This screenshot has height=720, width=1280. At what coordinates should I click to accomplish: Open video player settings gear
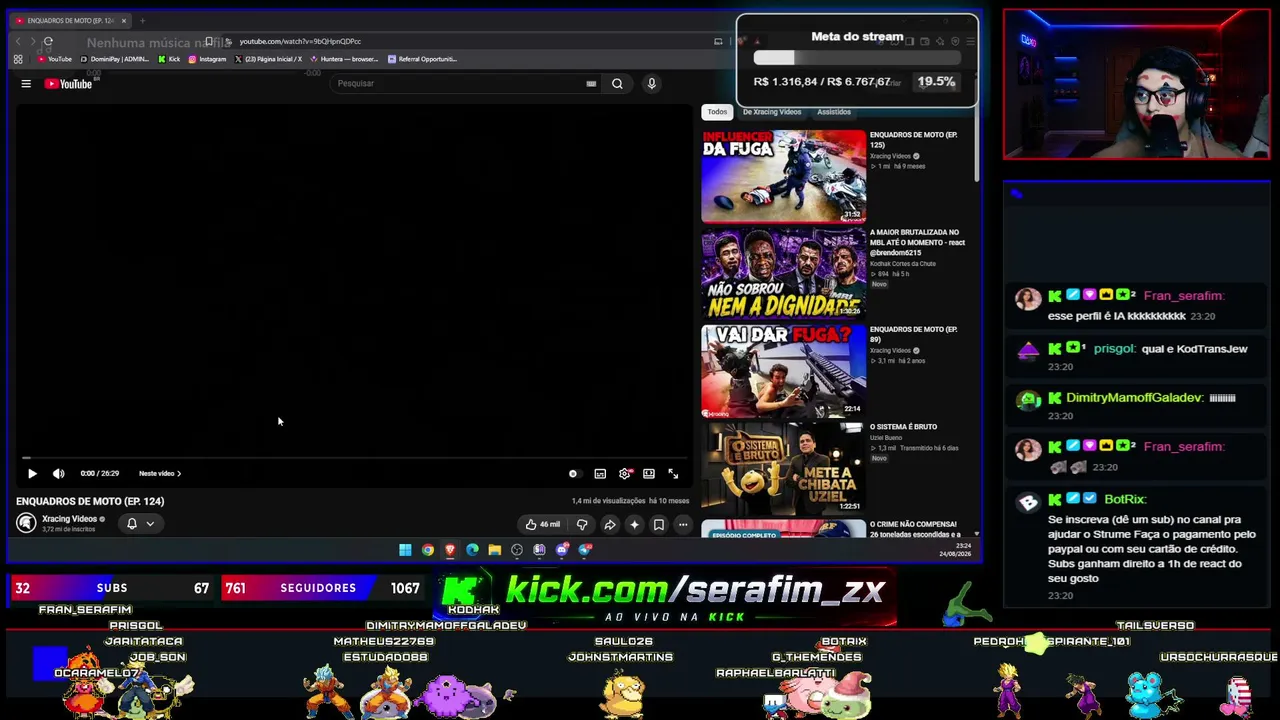(x=625, y=474)
